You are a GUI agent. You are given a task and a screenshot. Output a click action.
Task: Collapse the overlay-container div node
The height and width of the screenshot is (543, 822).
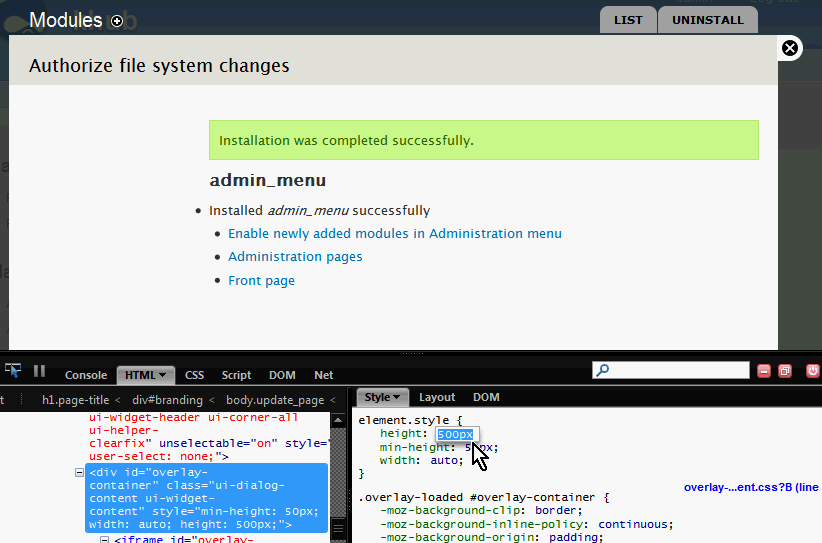[80, 473]
